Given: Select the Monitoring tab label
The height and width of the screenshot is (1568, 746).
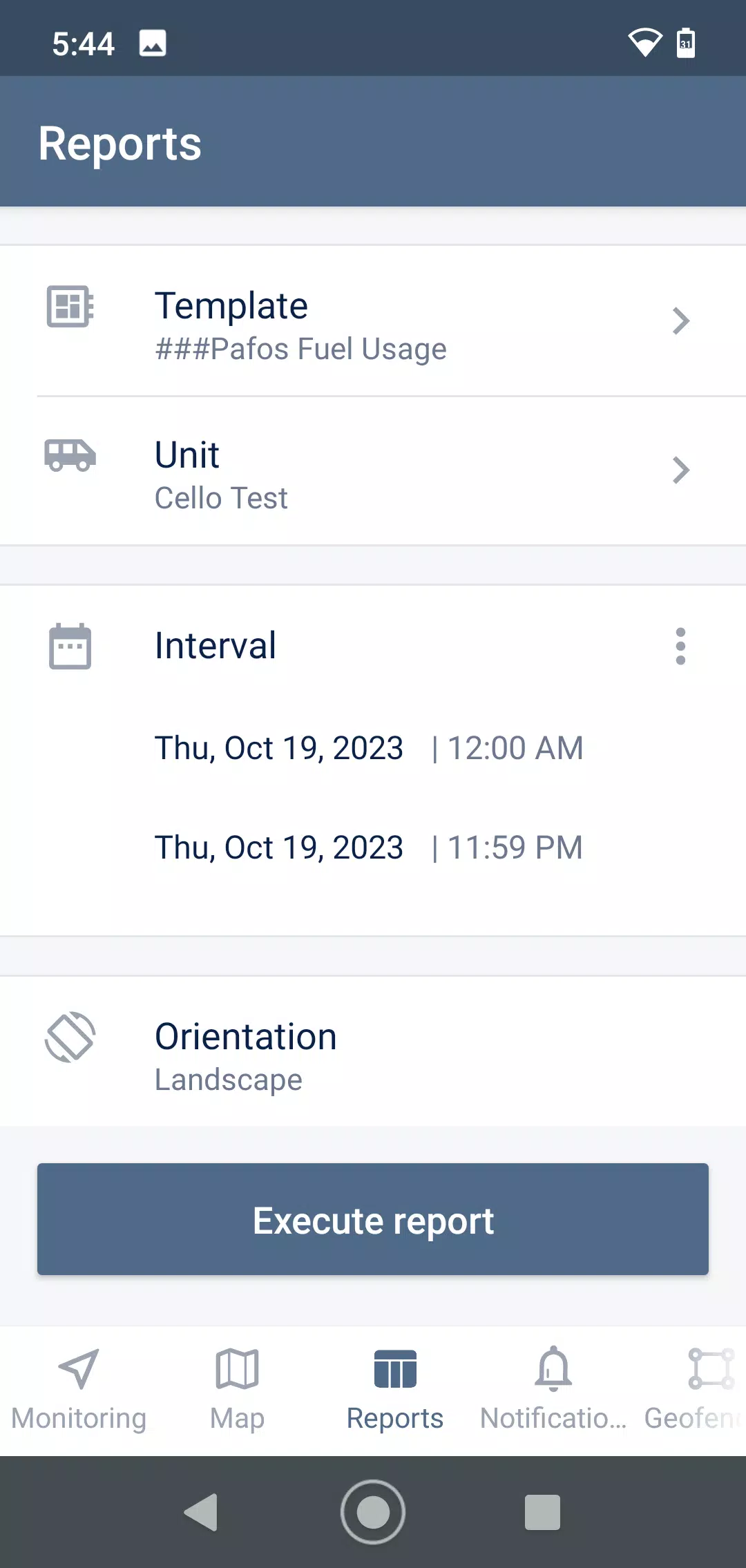Looking at the screenshot, I should pos(79,1418).
